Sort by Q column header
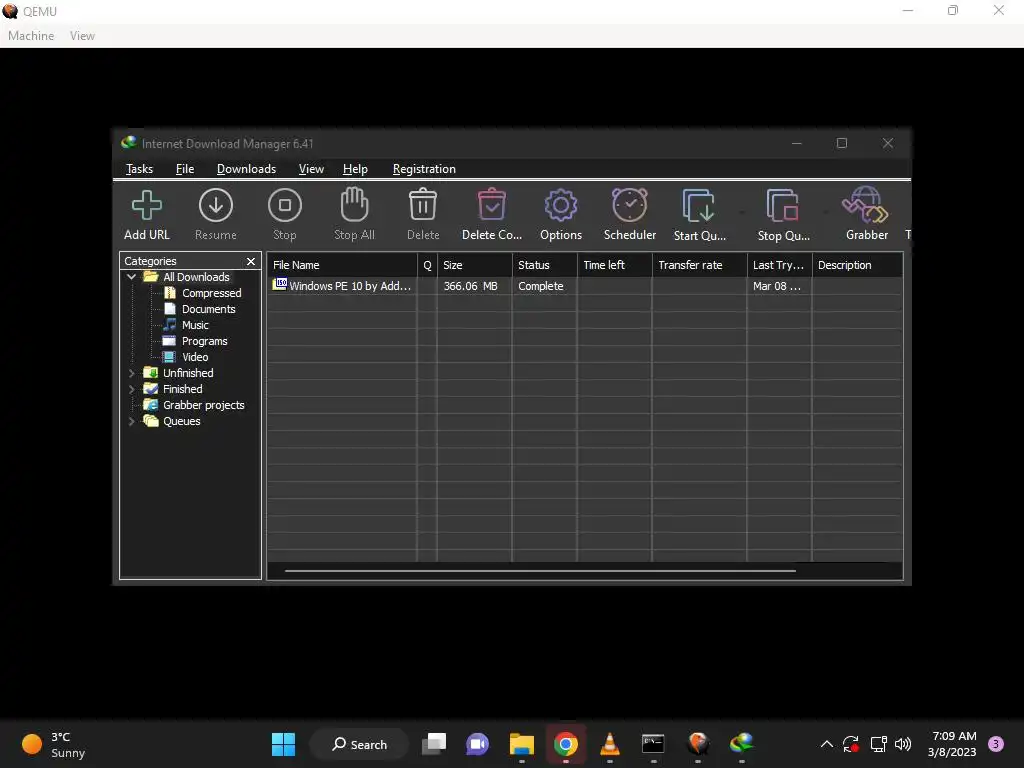Screen dimensions: 1024x768 (x=427, y=265)
